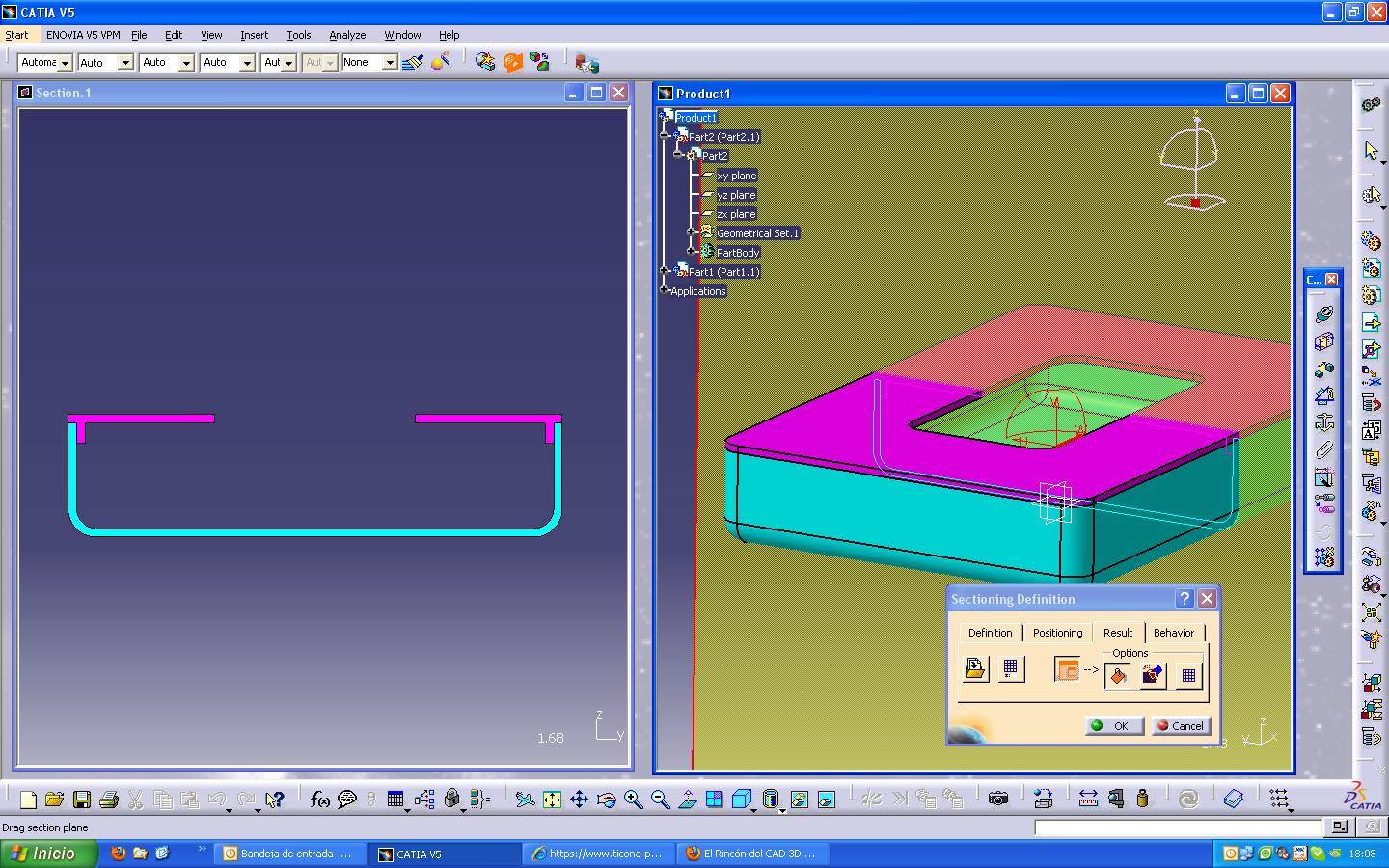Toggle the Grid option in Options group
Screen dimensions: 1389x868
(x=1188, y=676)
